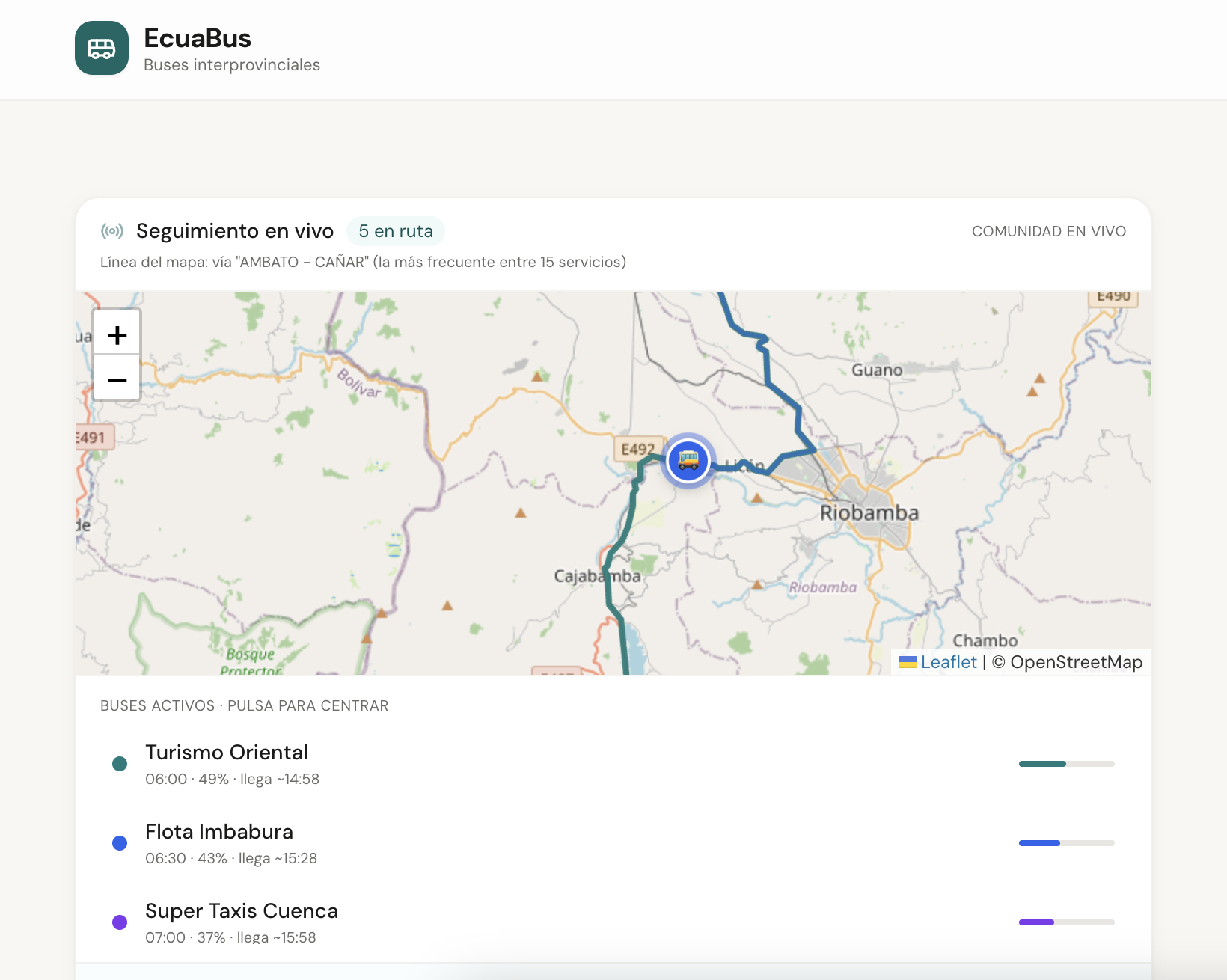Click Super Taxis Cuenca progress bar
The image size is (1227, 980).
1067,922
